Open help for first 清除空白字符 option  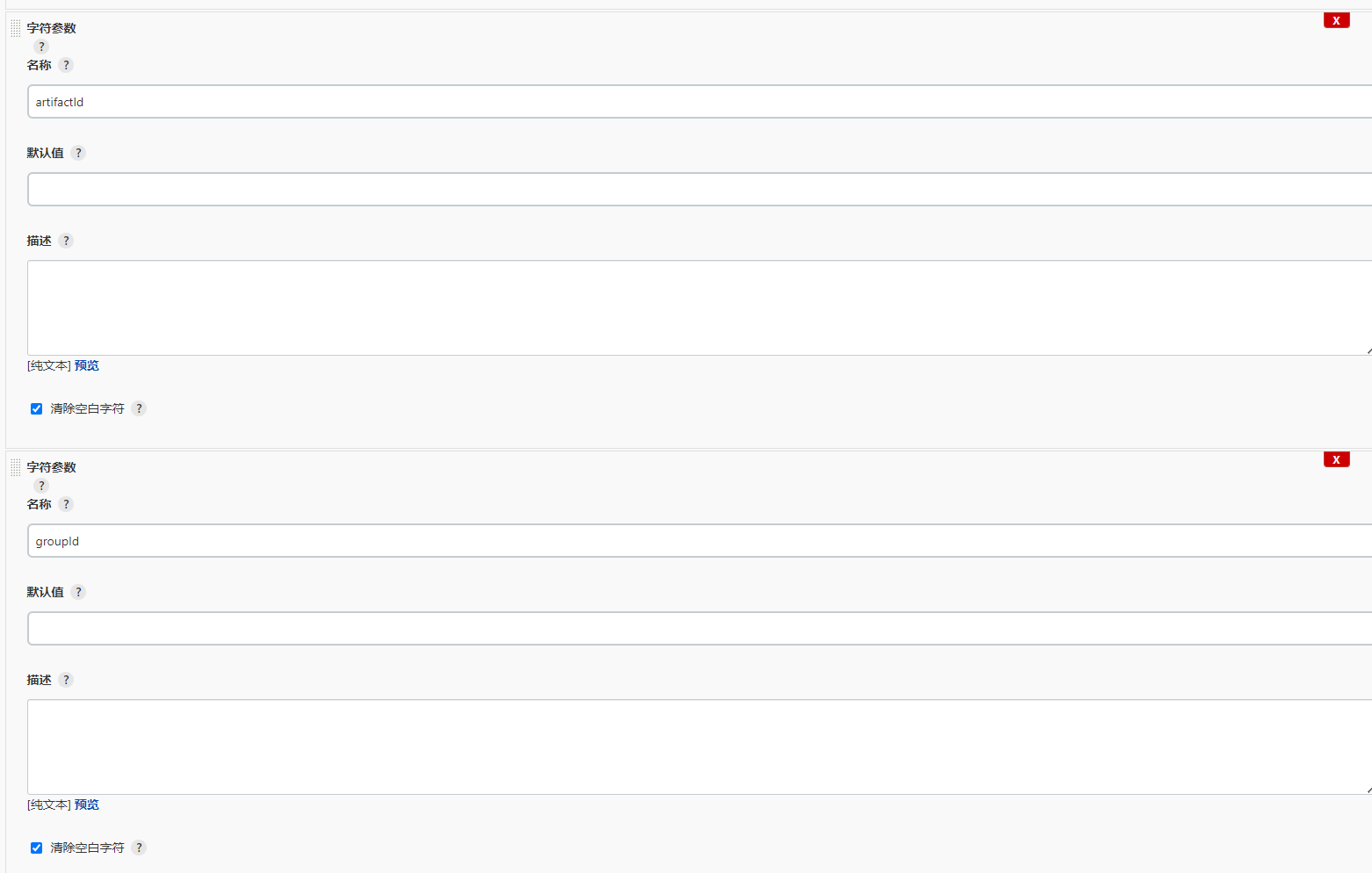click(139, 408)
